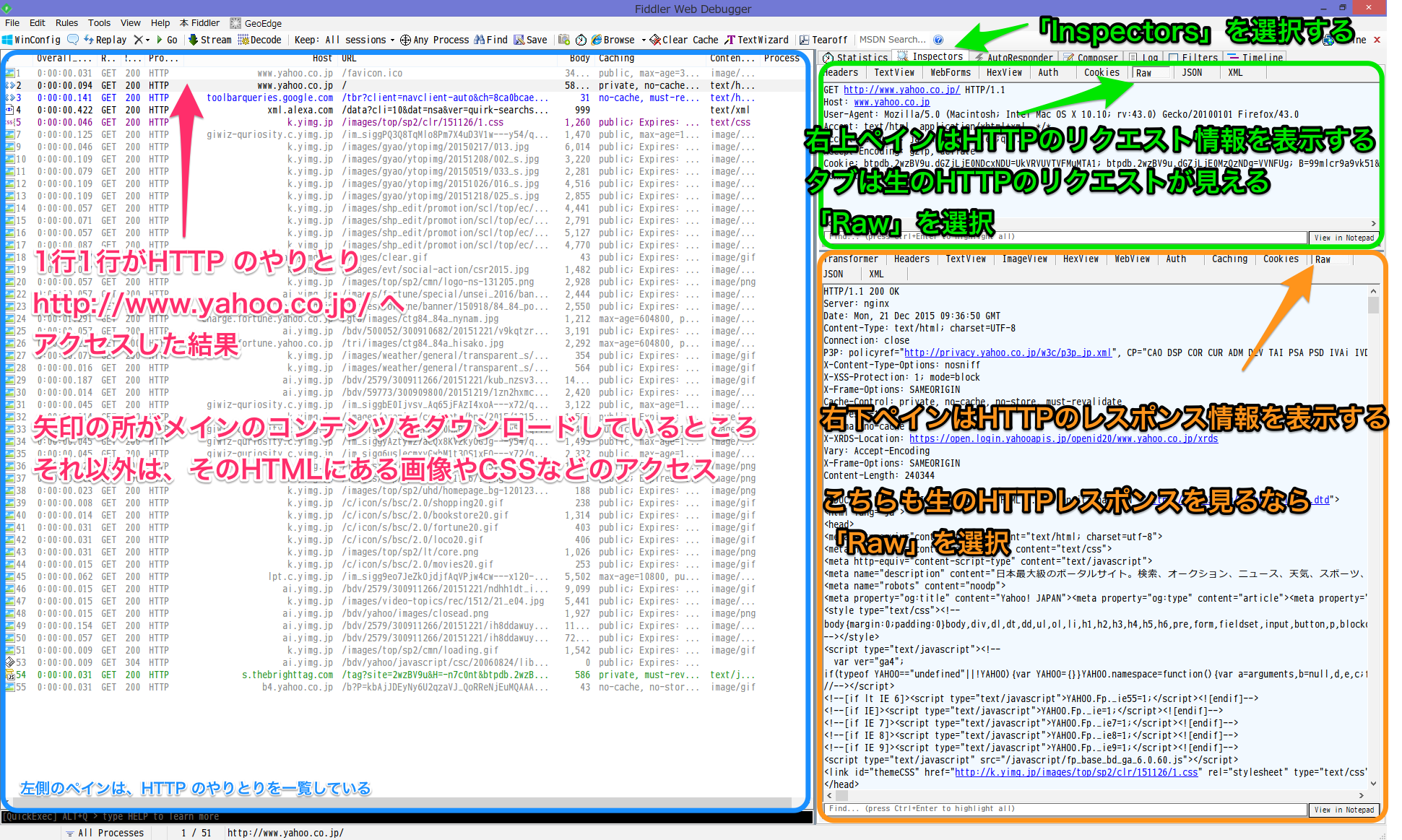
Task: Click the timer stopwatch icon
Action: 581,40
